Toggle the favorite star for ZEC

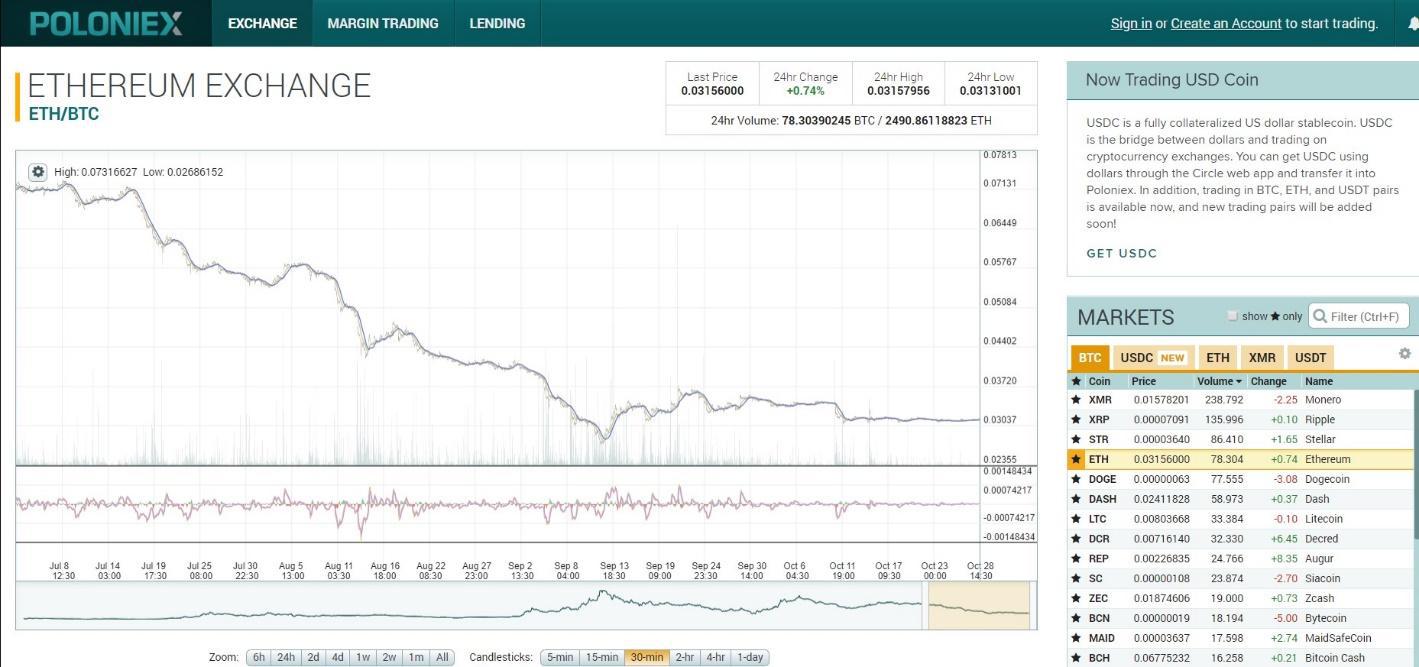tap(1076, 598)
